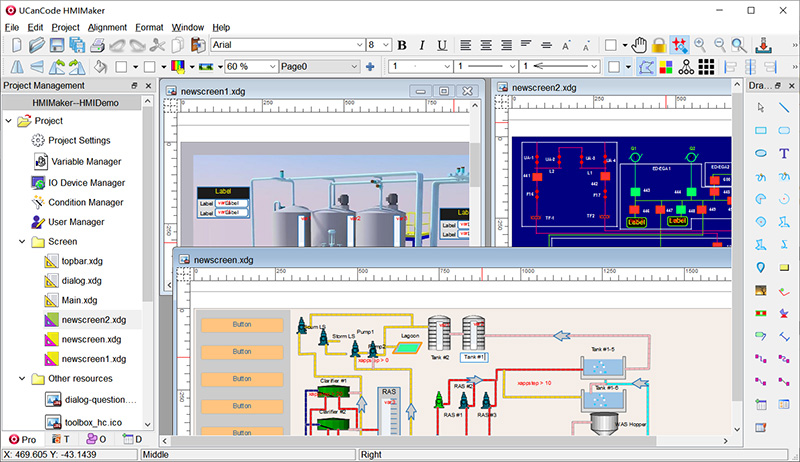Click the Project Management vertical scrollbar
The image size is (800, 462).
point(147,262)
